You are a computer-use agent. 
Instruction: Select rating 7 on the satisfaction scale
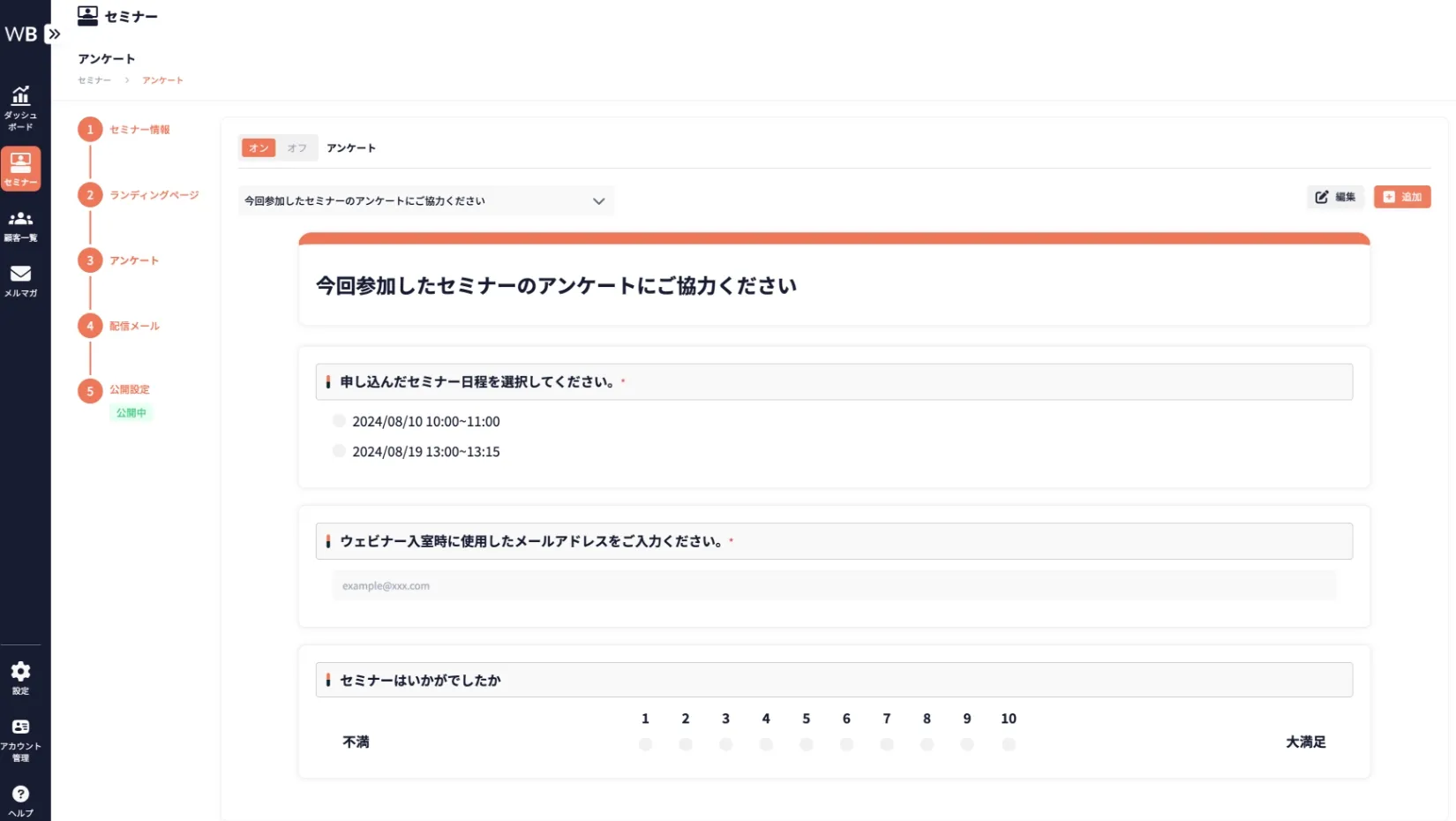pyautogui.click(x=887, y=744)
